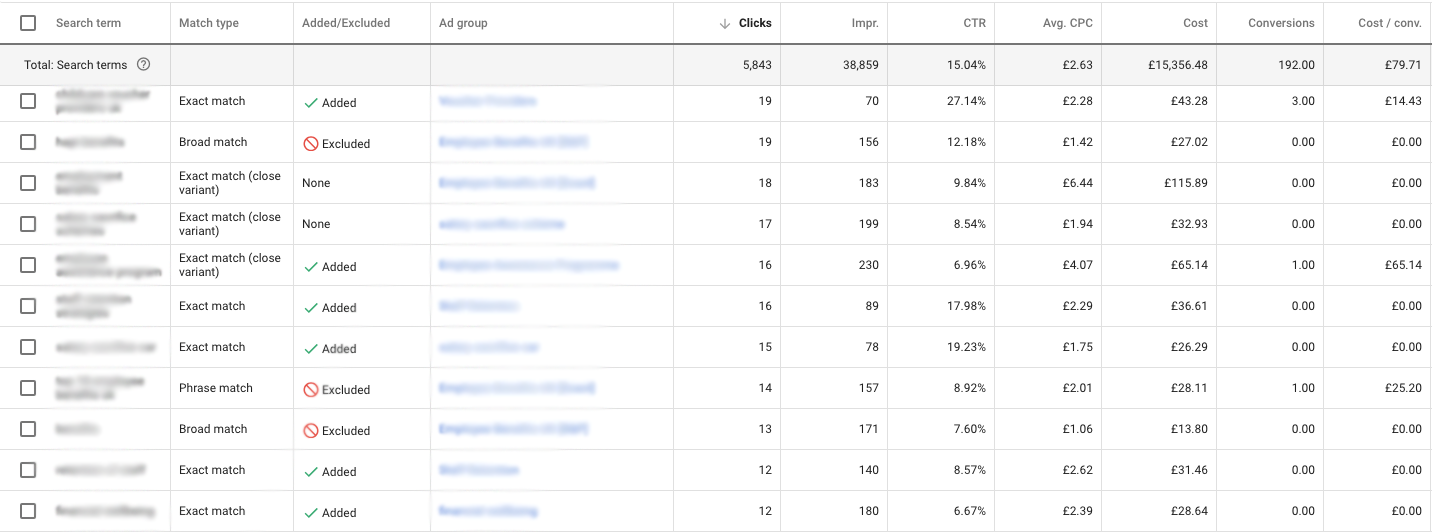Screen dimensions: 1432x532
Task: Click the red Excluded icon in the Phrase match row
Action: tap(311, 390)
